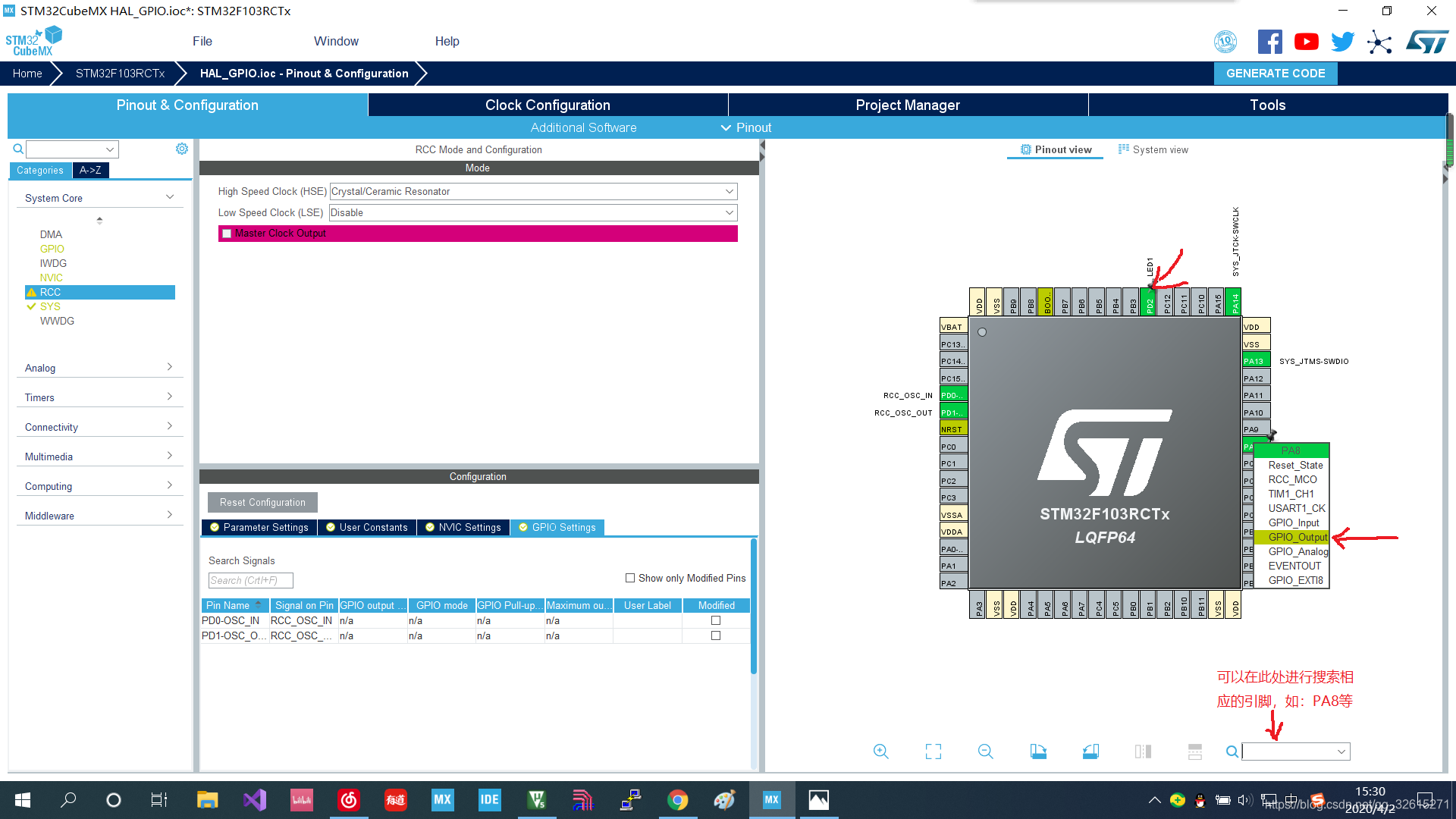Click GENERATE CODE button
Screen dimensions: 1456x819
tap(1276, 74)
